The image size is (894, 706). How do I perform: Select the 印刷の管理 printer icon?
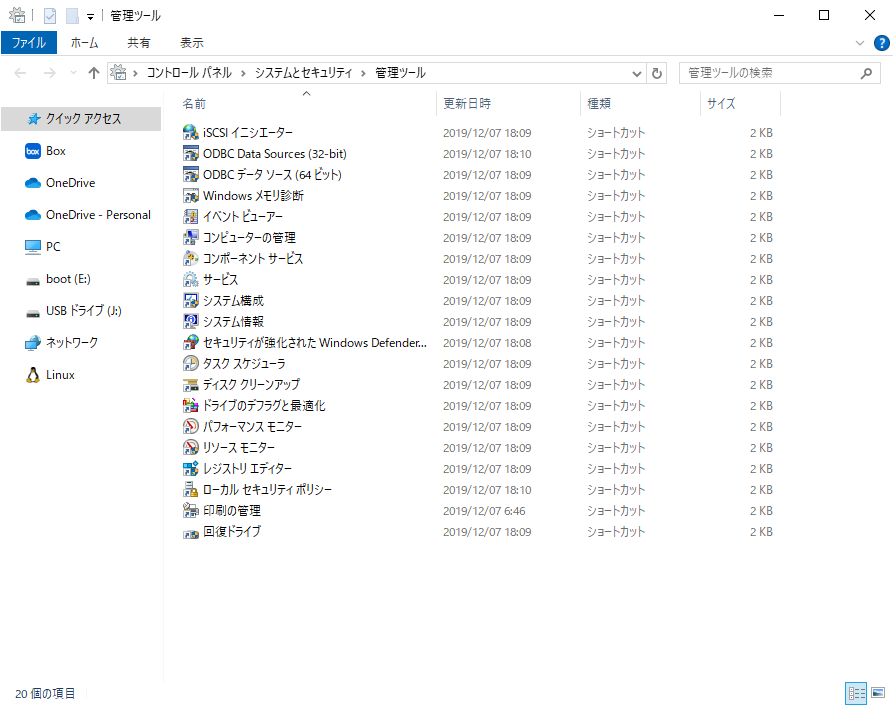tap(190, 510)
